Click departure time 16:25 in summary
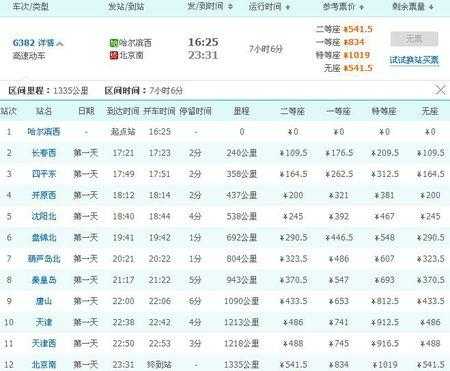 [203, 42]
